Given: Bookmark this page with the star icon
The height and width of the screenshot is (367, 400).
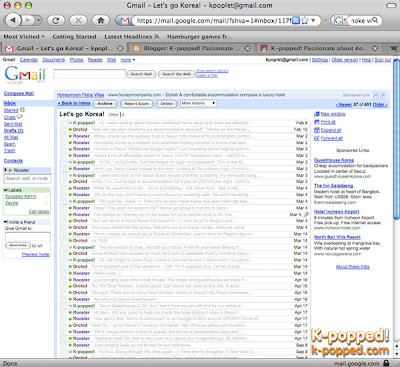Looking at the screenshot, I should tap(305, 21).
